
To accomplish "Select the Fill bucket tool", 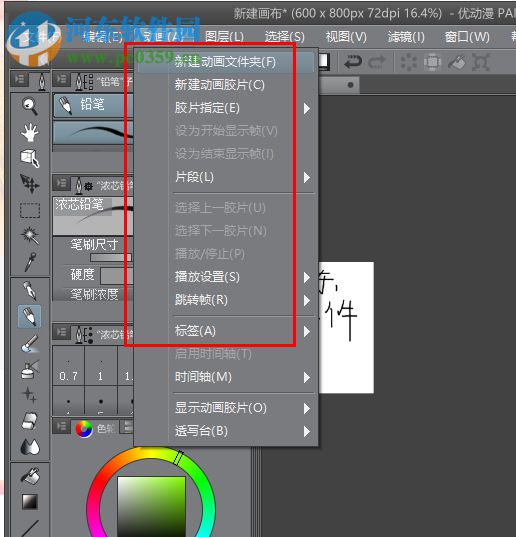I will tap(30, 476).
